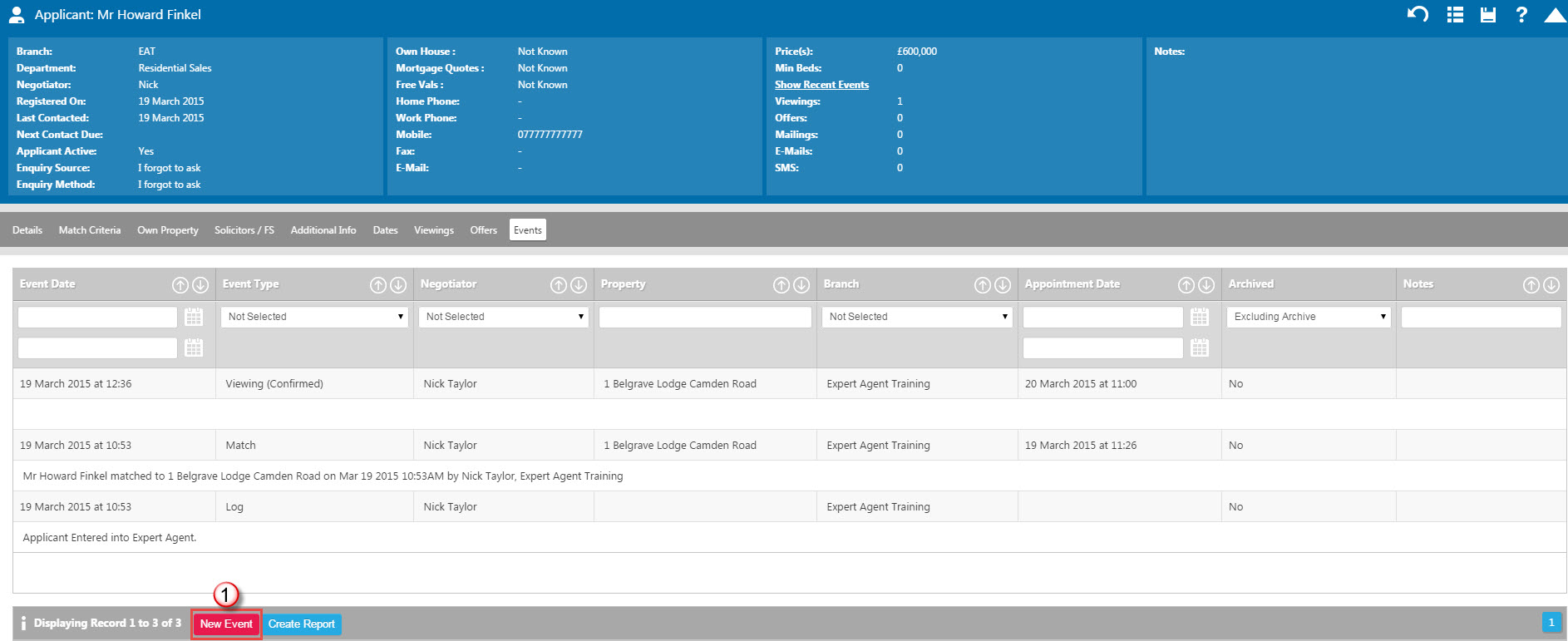
Task: Click the applicant person icon in title
Action: tap(16, 14)
